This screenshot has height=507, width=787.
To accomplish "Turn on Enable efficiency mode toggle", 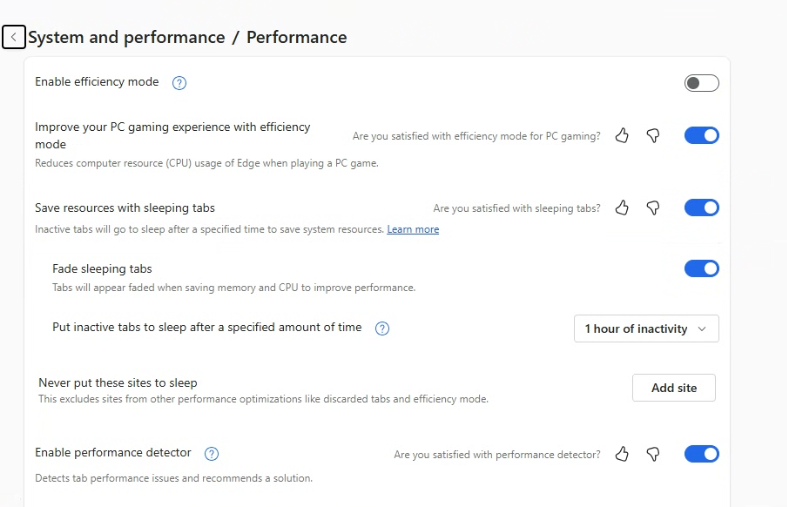I will click(x=701, y=83).
